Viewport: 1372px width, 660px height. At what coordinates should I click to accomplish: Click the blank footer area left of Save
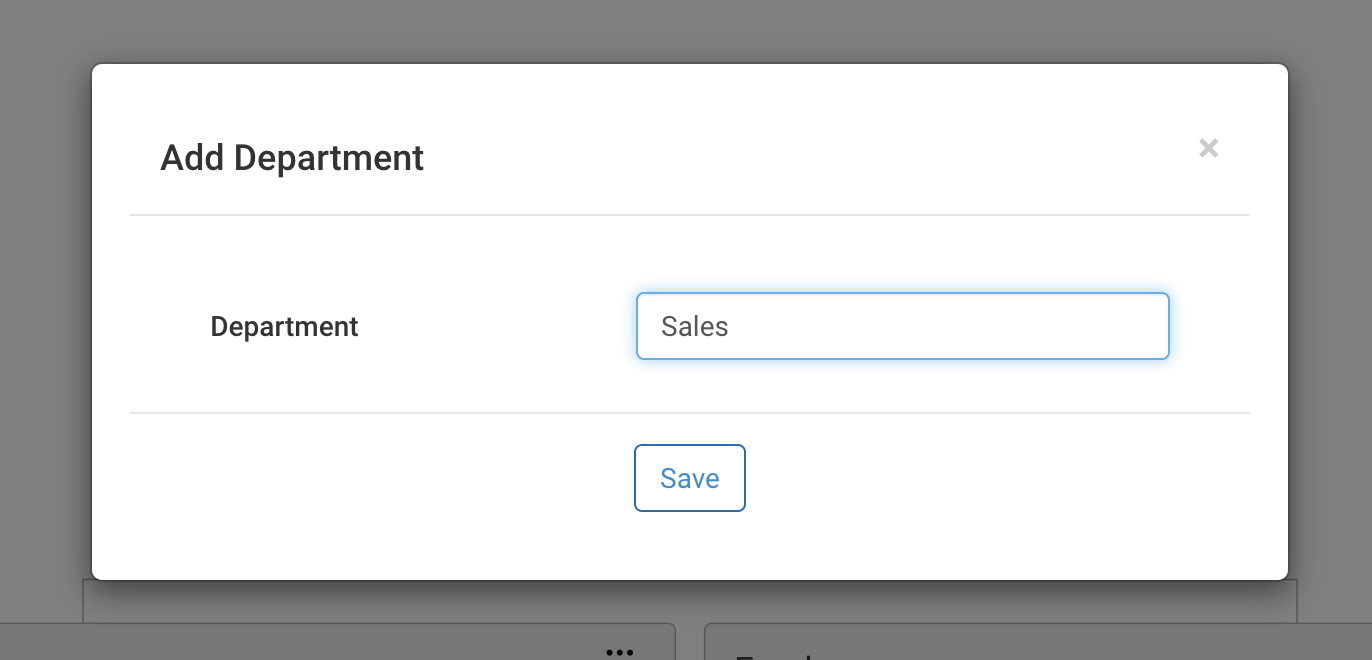pyautogui.click(x=380, y=478)
